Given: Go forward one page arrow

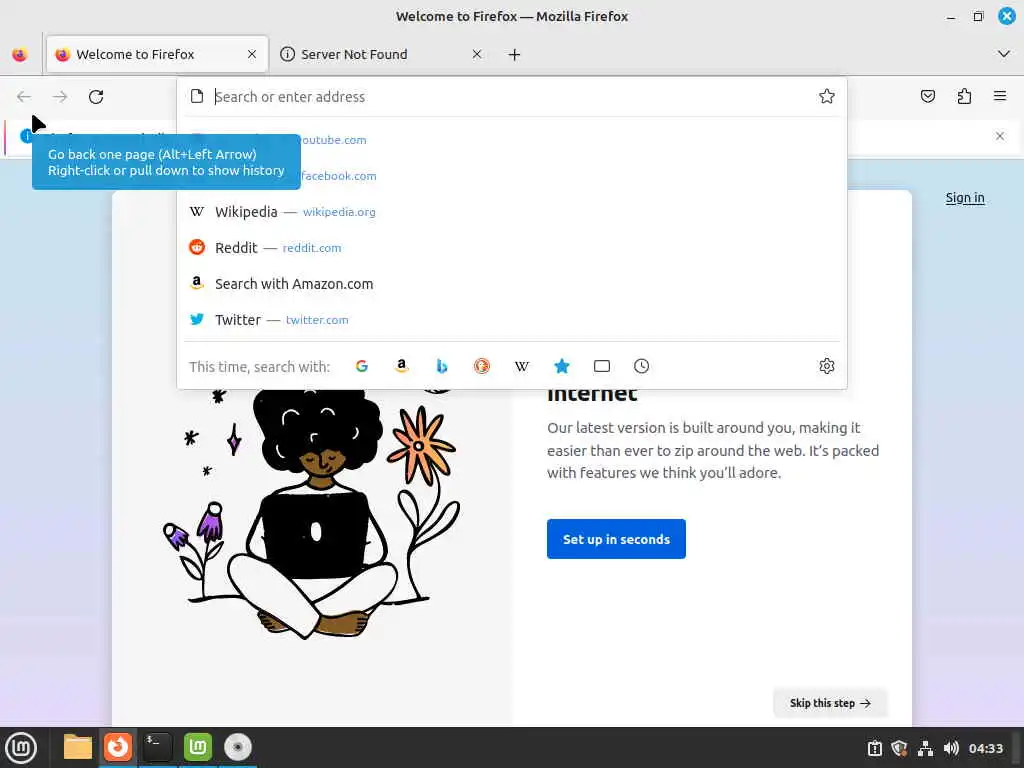Looking at the screenshot, I should coord(60,97).
